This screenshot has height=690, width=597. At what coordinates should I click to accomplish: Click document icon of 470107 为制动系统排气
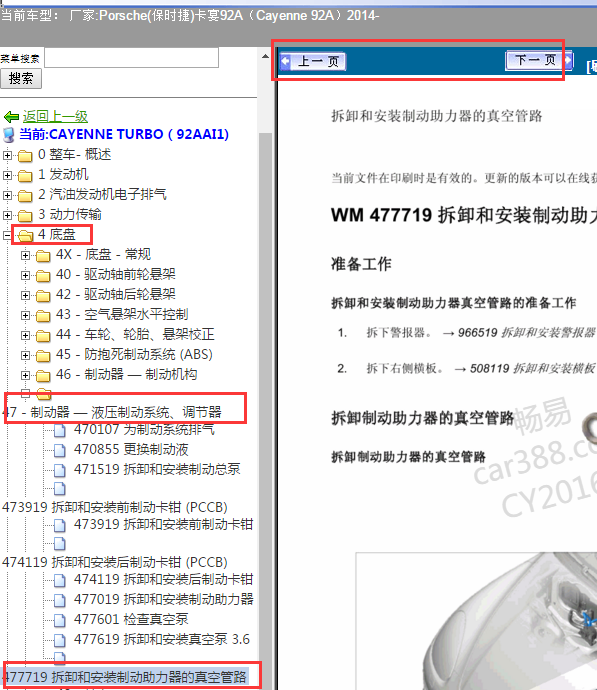click(x=59, y=430)
